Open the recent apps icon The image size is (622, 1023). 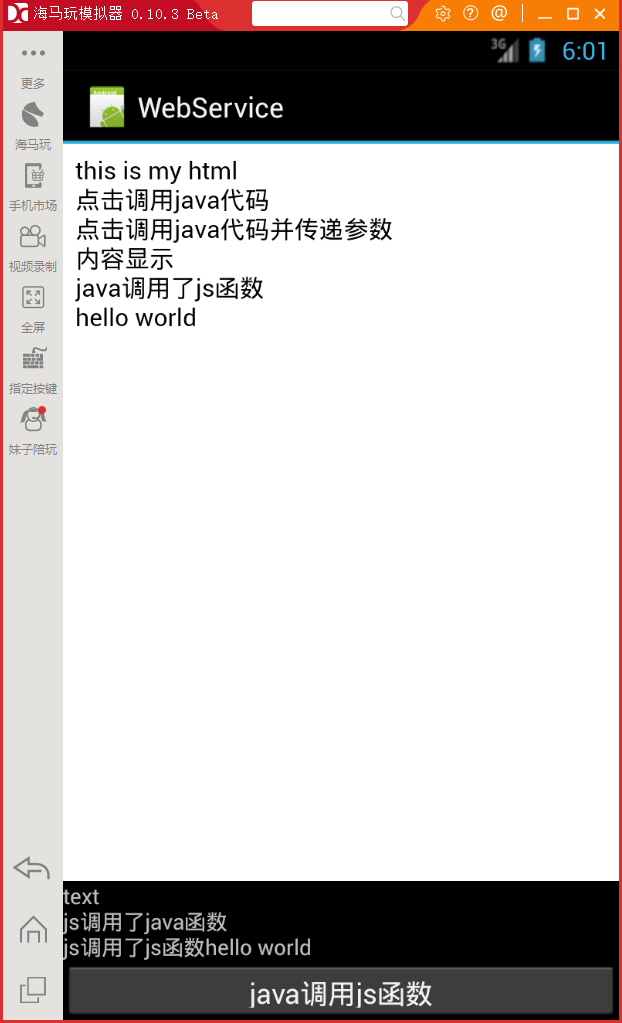tap(33, 990)
